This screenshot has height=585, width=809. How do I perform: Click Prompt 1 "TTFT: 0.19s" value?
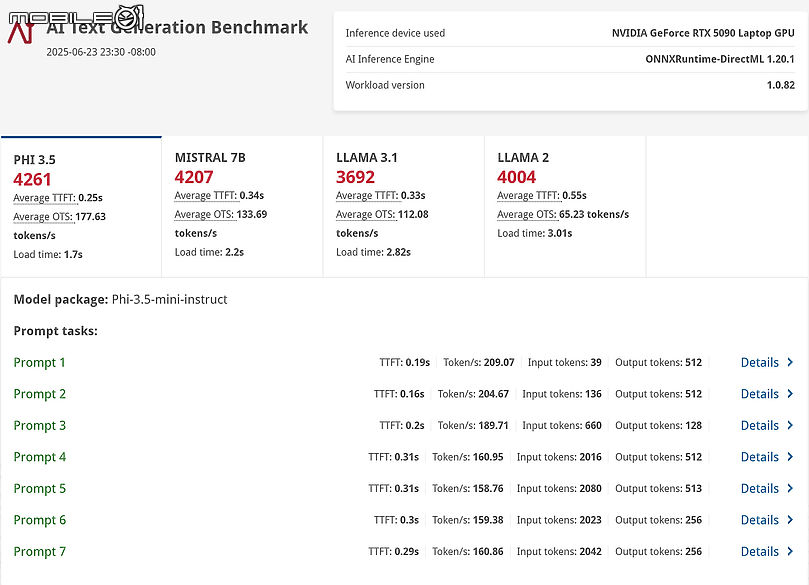404,363
